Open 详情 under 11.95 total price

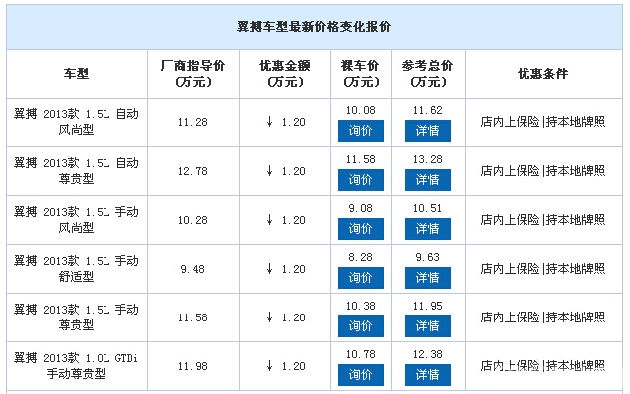click(x=428, y=326)
